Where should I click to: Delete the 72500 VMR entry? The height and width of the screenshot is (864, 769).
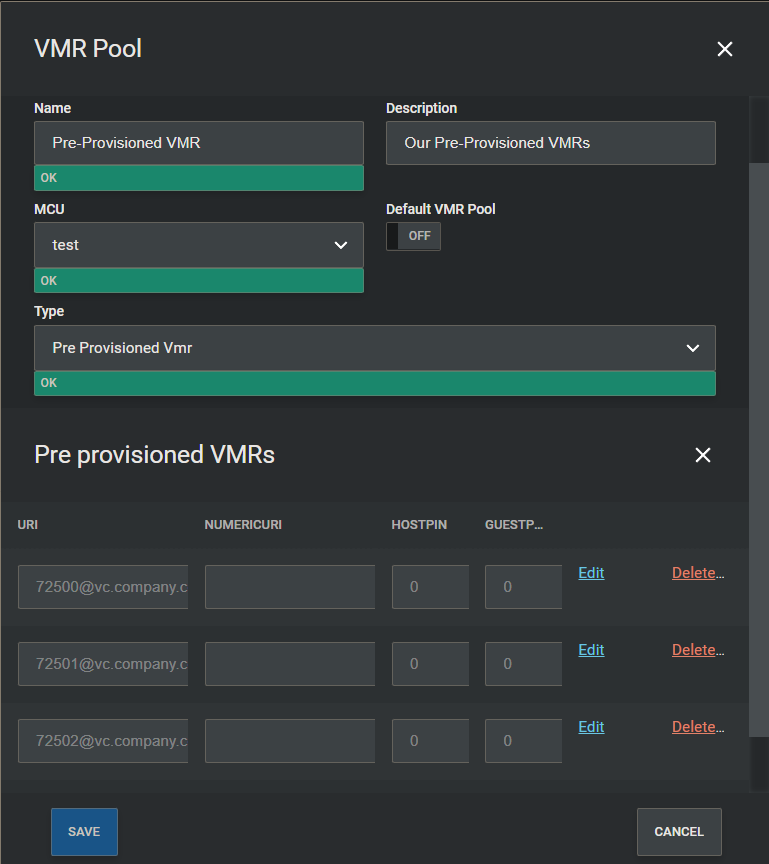[698, 573]
